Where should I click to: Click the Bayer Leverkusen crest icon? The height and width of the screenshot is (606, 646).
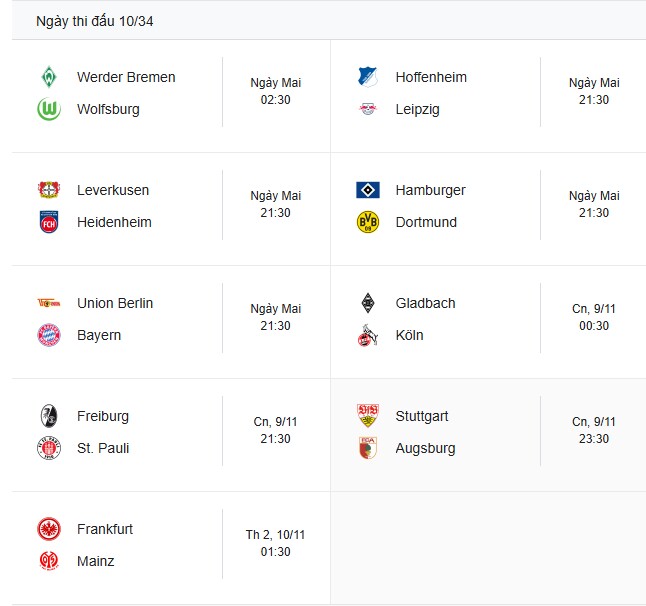pyautogui.click(x=48, y=190)
